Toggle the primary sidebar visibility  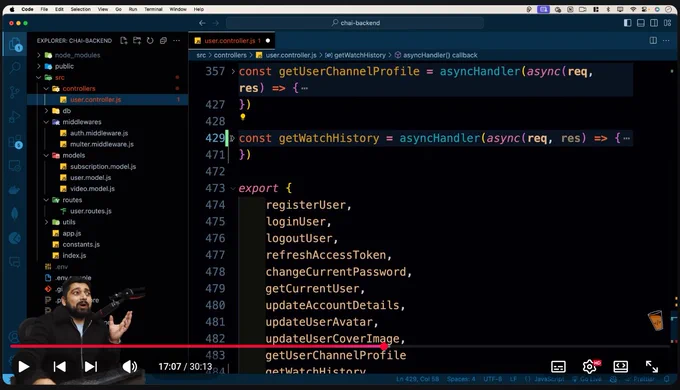click(x=628, y=23)
